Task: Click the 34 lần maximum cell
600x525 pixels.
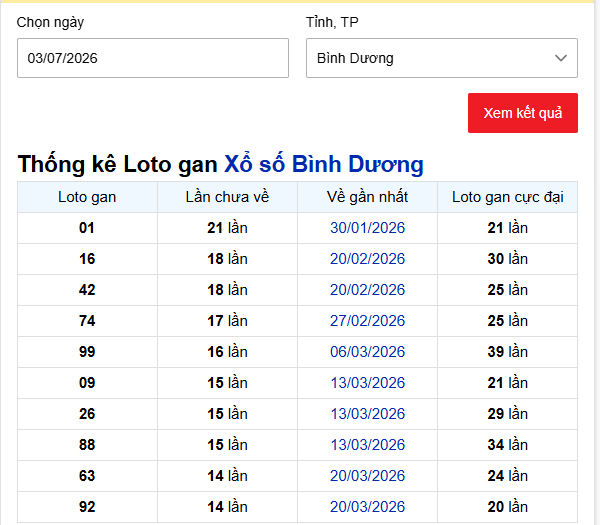Action: pos(507,445)
